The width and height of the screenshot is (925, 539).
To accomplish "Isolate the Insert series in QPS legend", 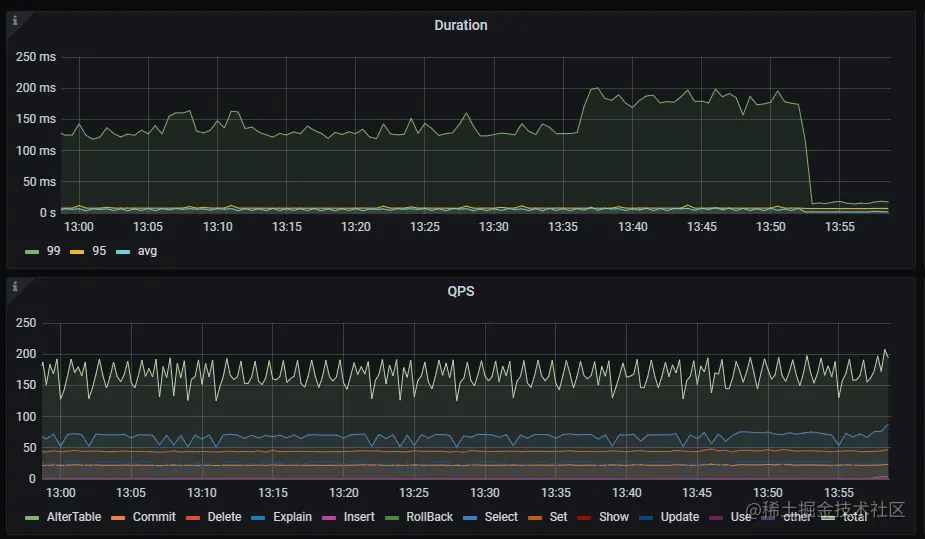I will coord(359,517).
